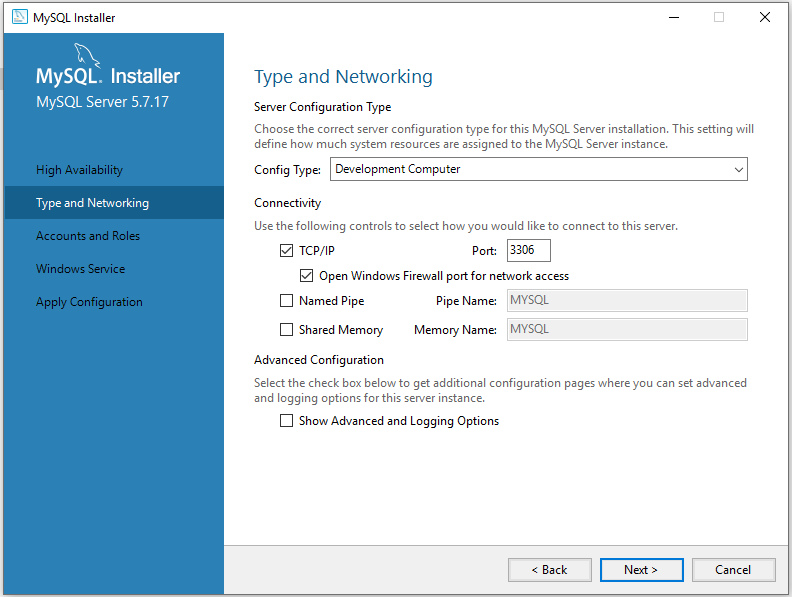This screenshot has width=792, height=597.
Task: Click the Config Type dropdown arrow
Action: (738, 170)
